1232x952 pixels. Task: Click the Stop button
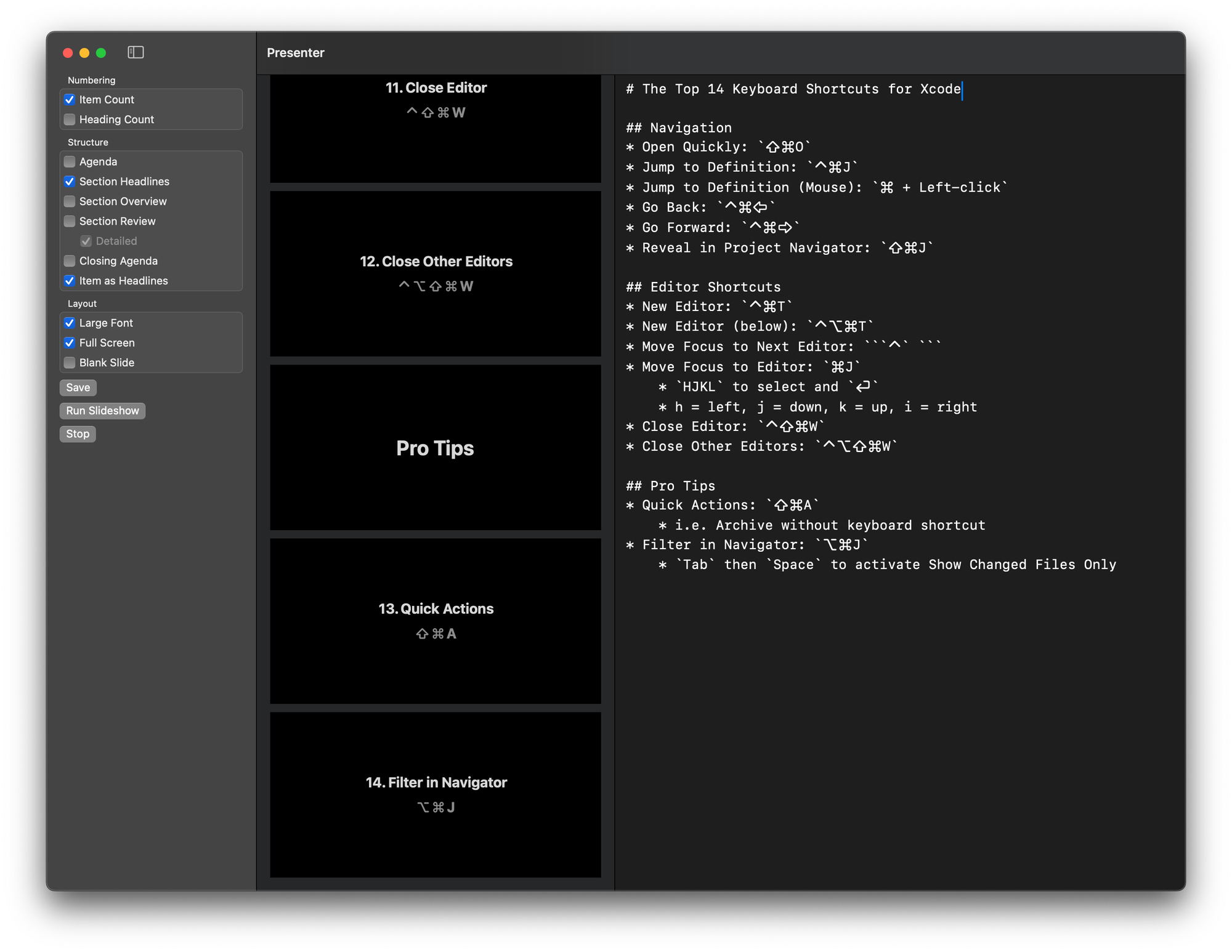pyautogui.click(x=78, y=434)
